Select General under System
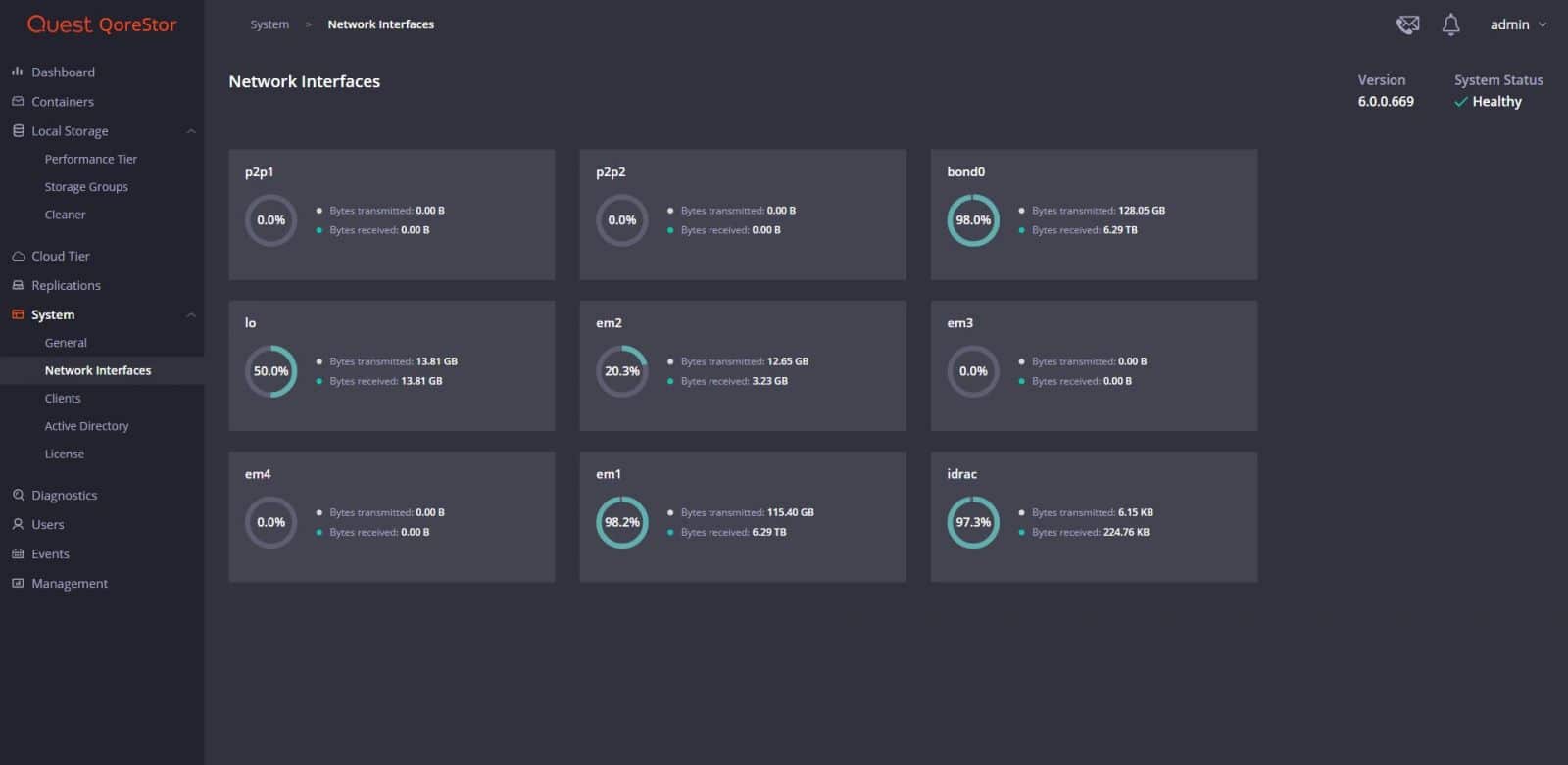1568x765 pixels. coord(66,343)
